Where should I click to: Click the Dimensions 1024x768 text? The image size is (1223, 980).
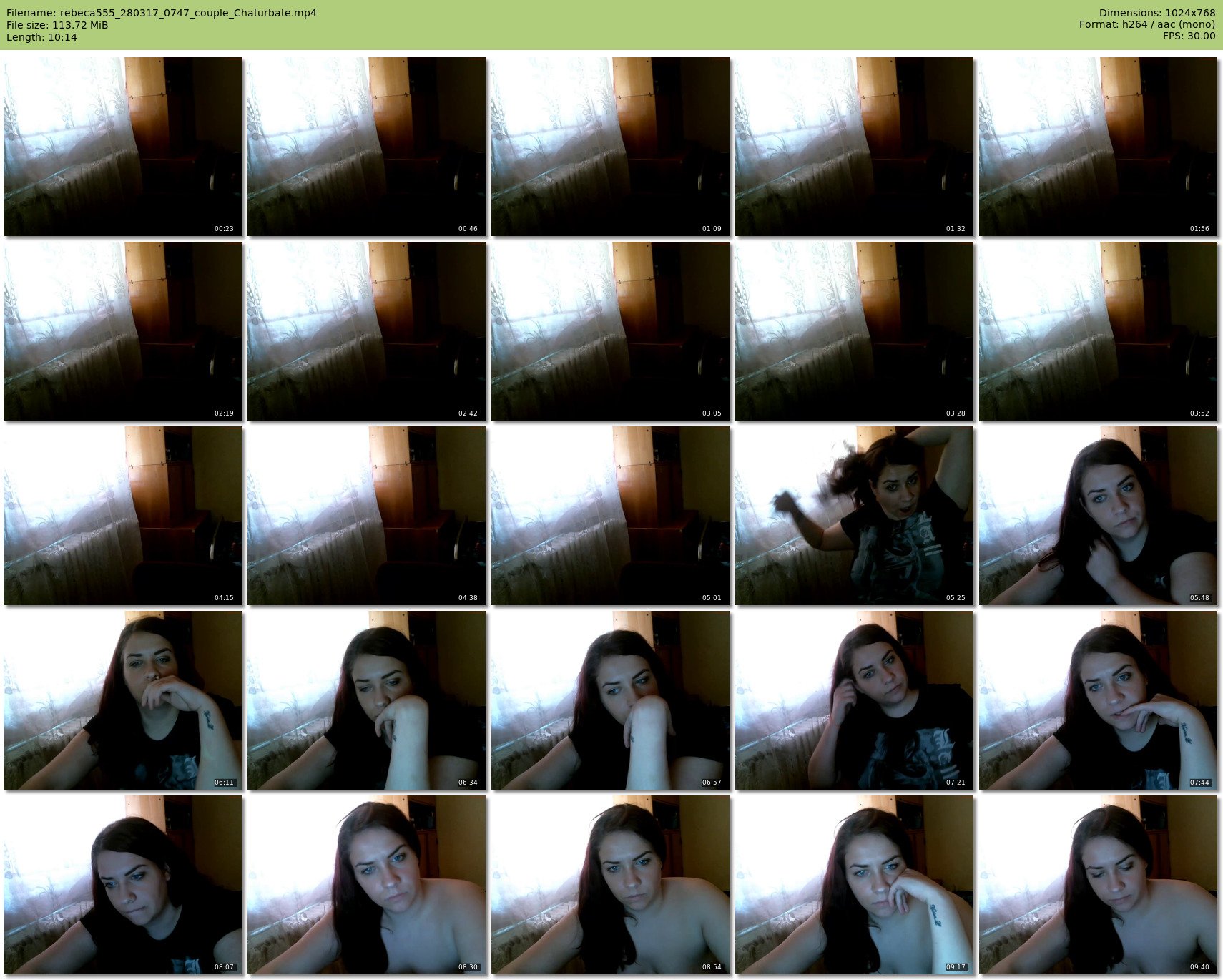coord(1156,13)
